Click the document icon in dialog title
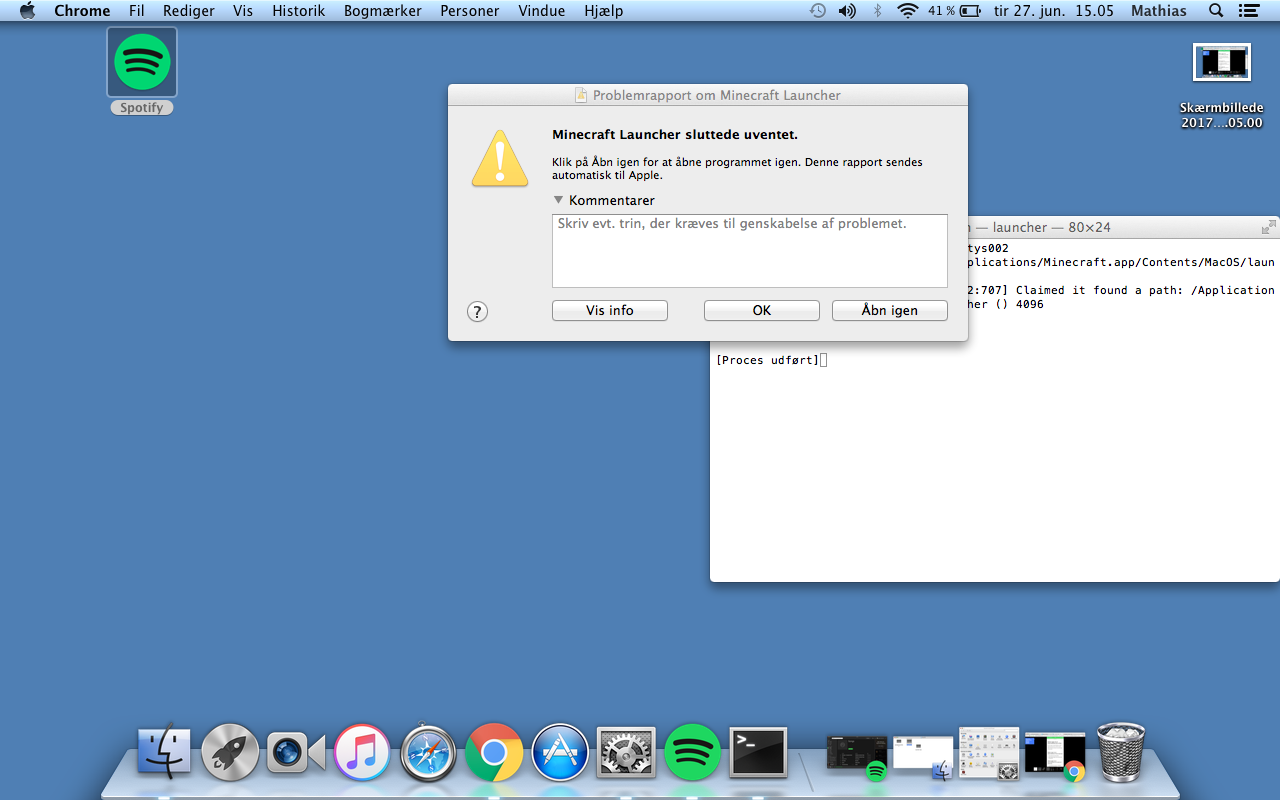Image resolution: width=1280 pixels, height=800 pixels. pos(581,95)
